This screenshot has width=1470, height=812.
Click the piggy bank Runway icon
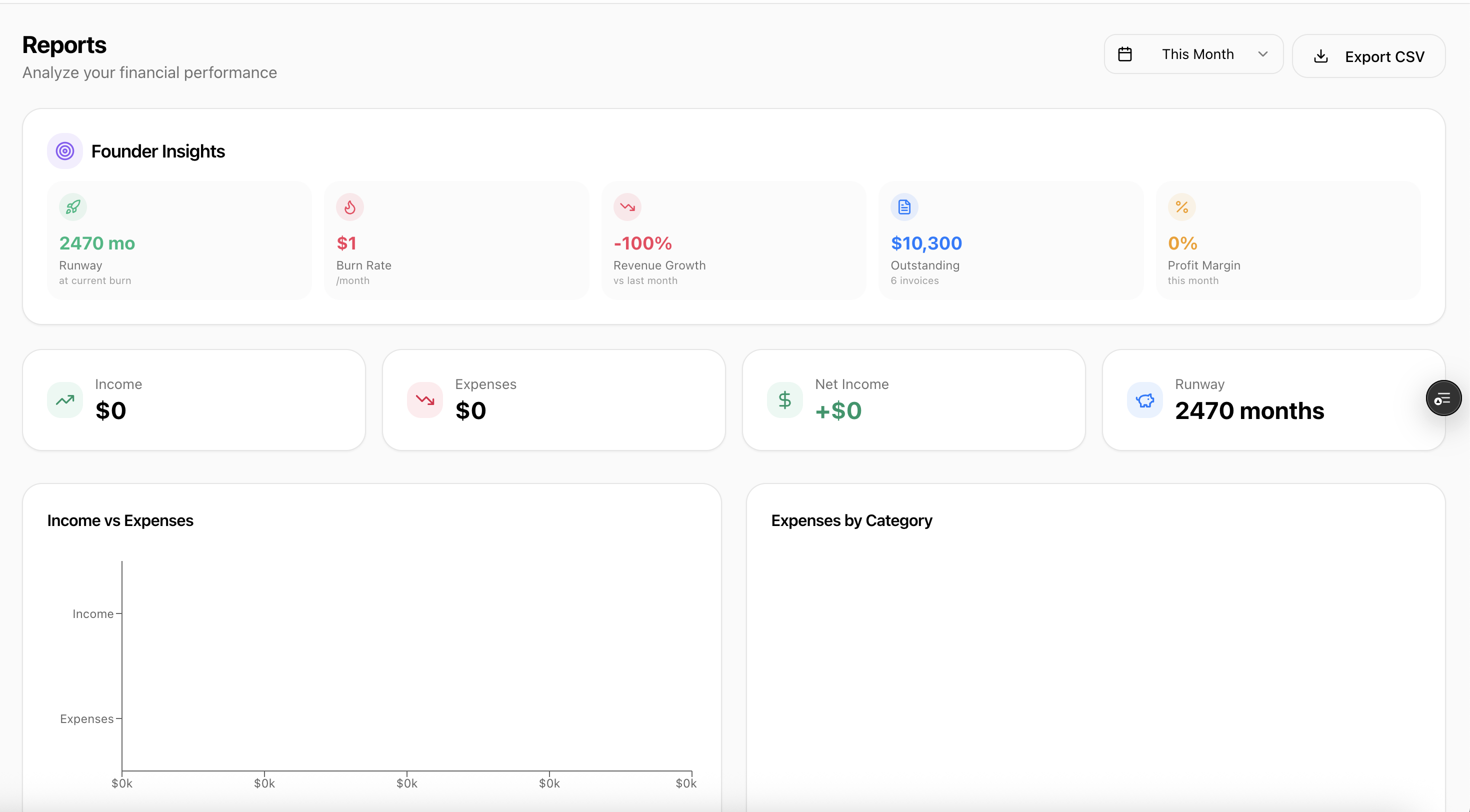1144,400
